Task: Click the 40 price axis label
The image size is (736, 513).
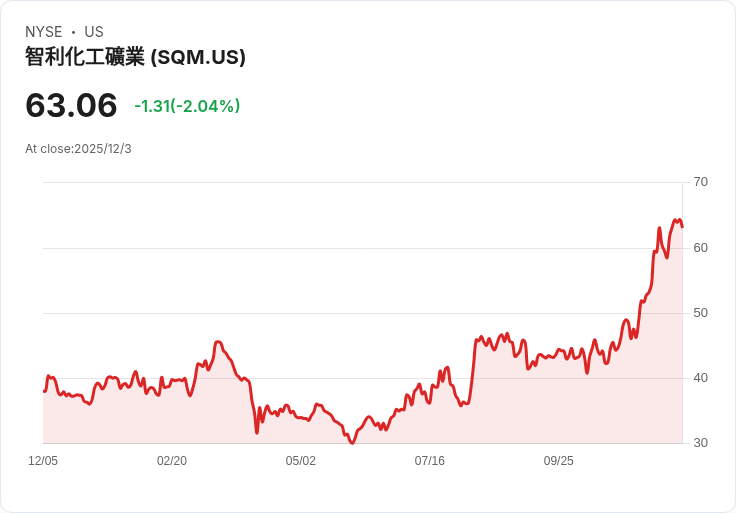Action: tap(701, 378)
